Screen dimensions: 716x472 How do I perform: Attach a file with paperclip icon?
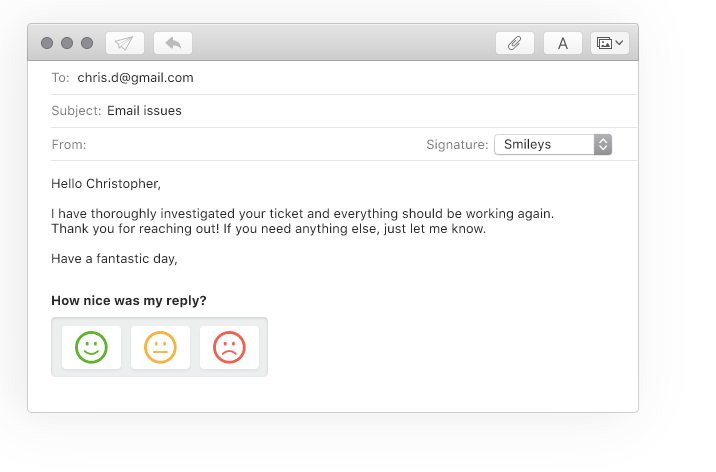[515, 43]
